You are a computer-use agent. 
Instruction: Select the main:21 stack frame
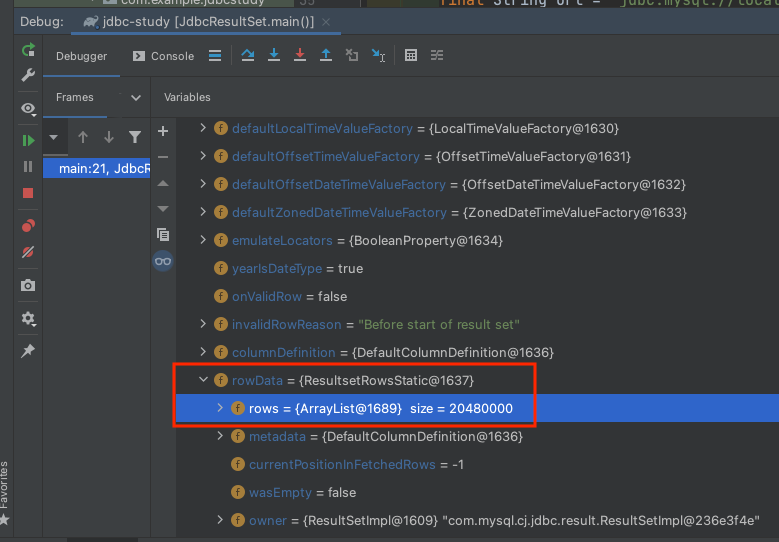tap(97, 168)
